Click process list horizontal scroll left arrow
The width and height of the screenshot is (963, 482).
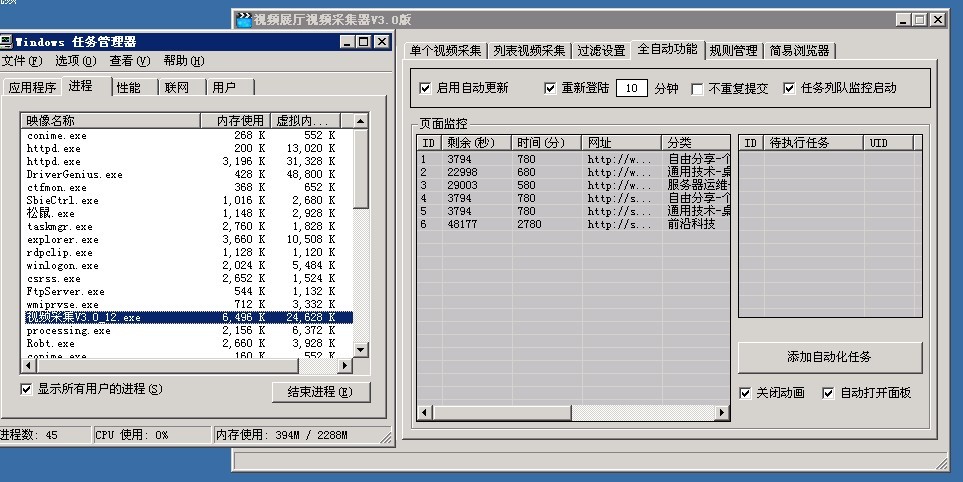click(28, 366)
